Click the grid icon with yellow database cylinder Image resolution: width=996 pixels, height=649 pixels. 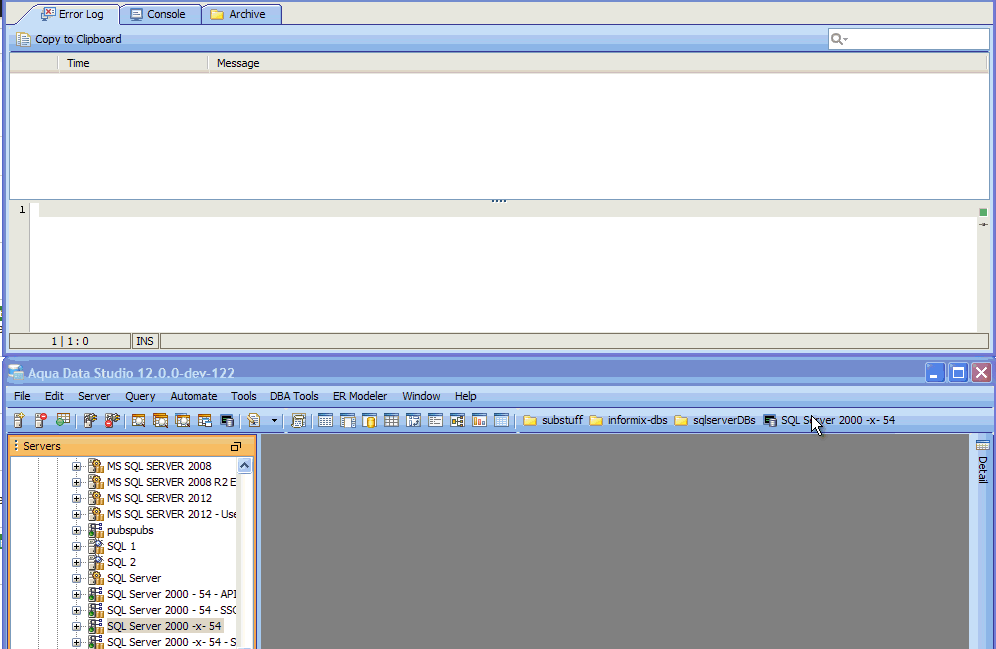pos(369,420)
